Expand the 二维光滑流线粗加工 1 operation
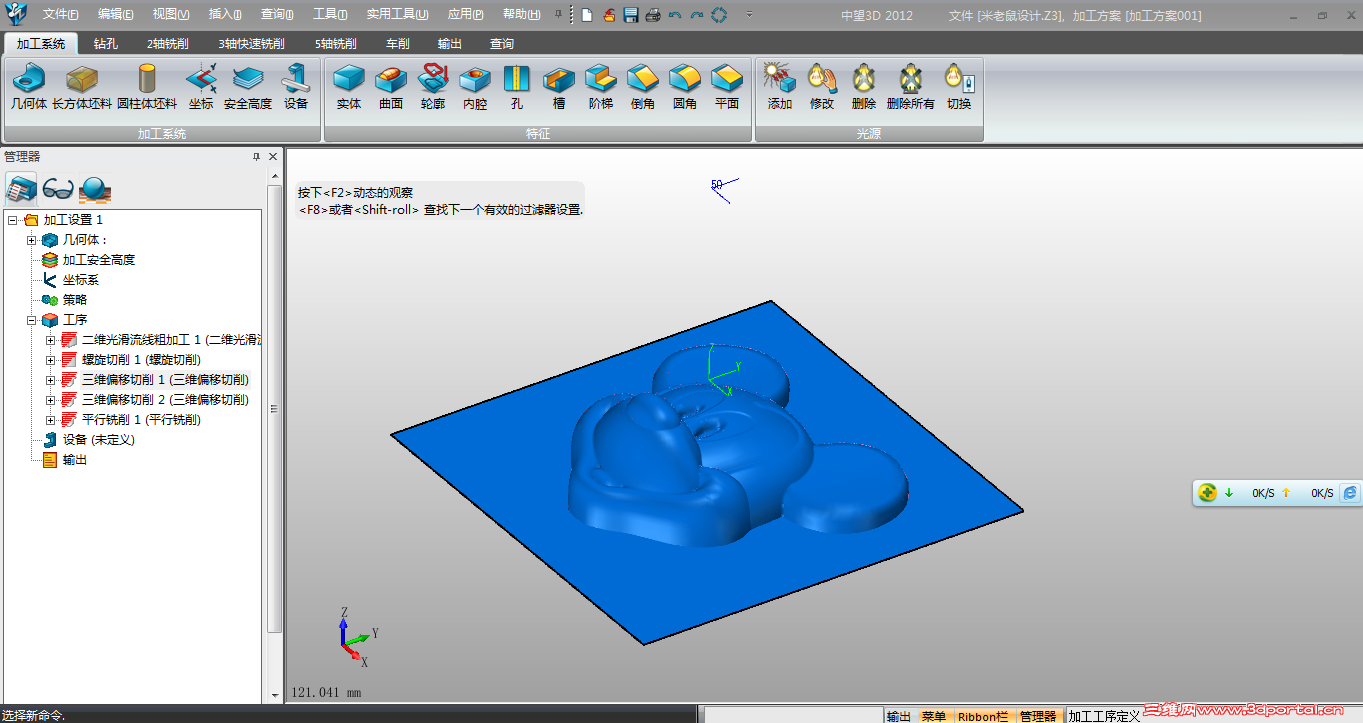1363x723 pixels. click(50, 340)
